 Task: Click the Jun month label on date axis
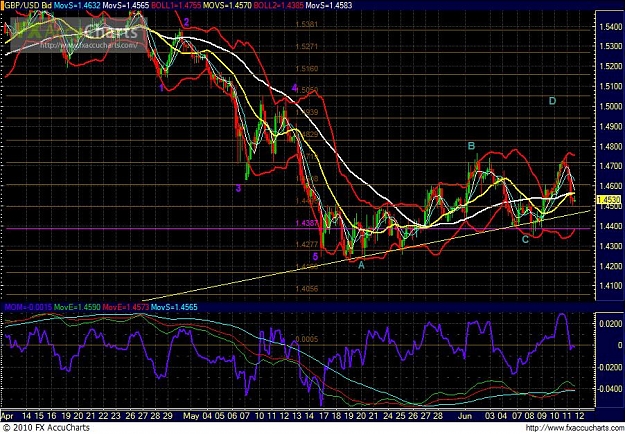coord(465,416)
